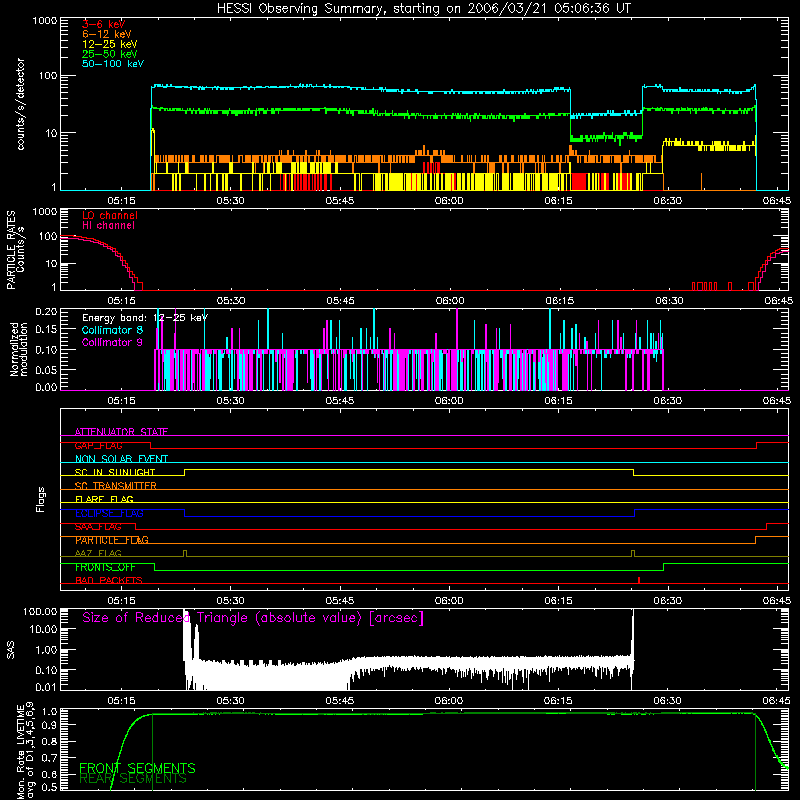The width and height of the screenshot is (800, 800).
Task: Click the vertical Flags axis label
Action: (41, 499)
